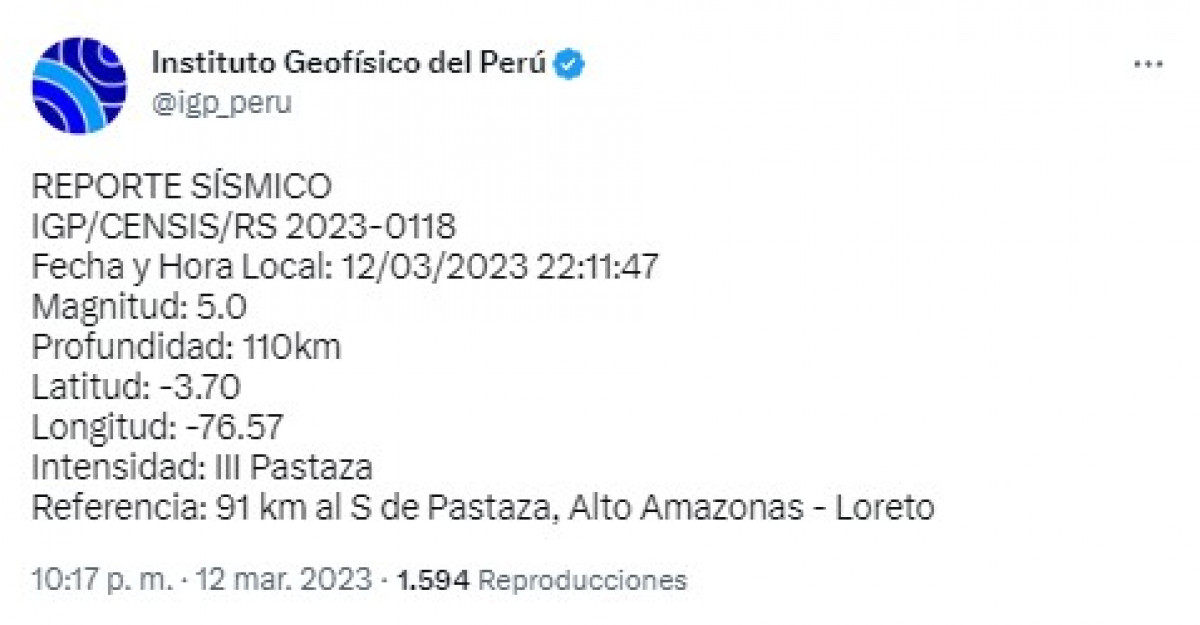Open the Instituto Geofísico del Perú display name
Image resolution: width=1200 pixels, height=625 pixels.
pos(349,63)
